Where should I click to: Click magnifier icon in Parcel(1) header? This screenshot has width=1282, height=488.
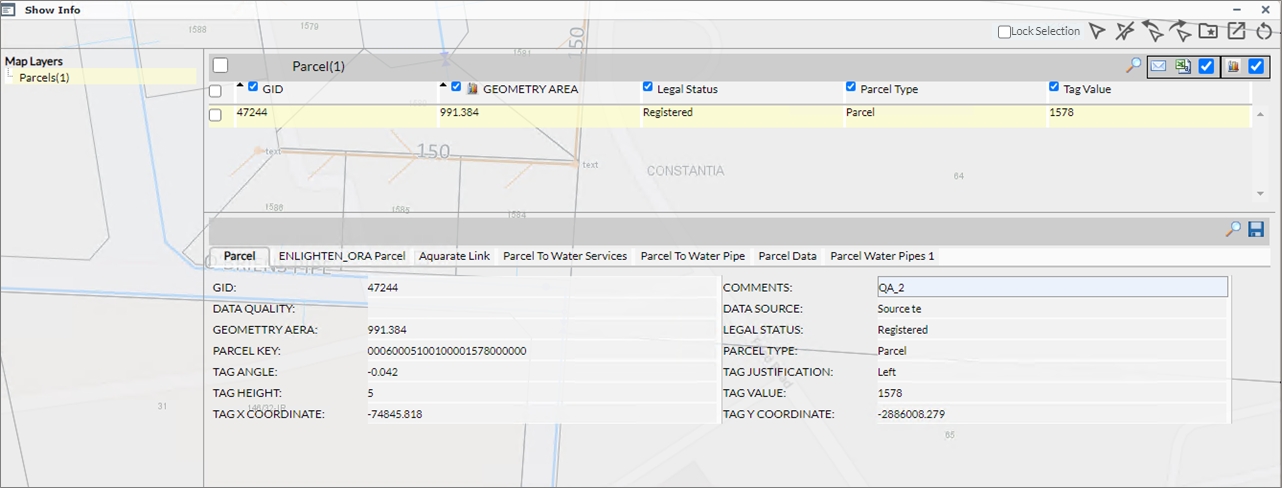(1133, 66)
